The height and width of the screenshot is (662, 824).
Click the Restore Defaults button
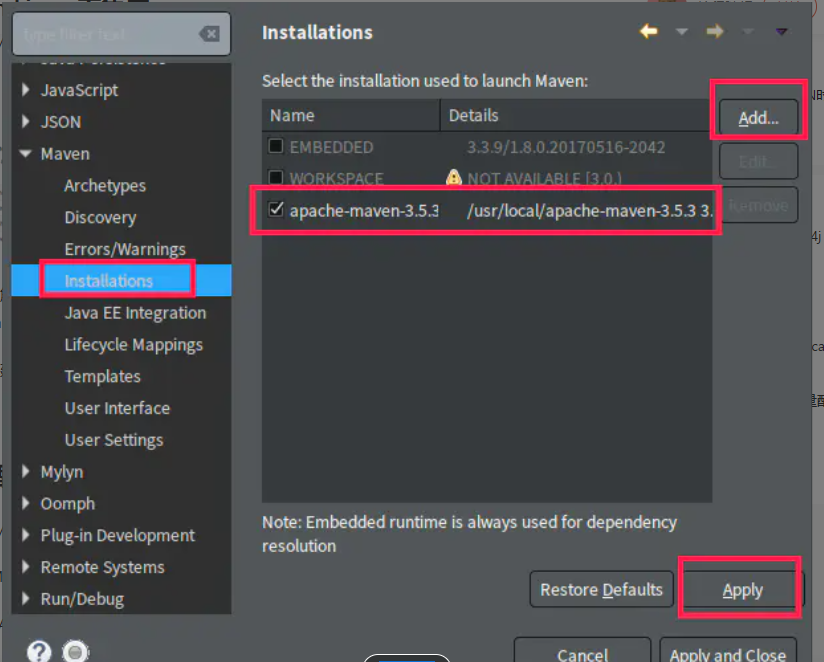pyautogui.click(x=601, y=590)
